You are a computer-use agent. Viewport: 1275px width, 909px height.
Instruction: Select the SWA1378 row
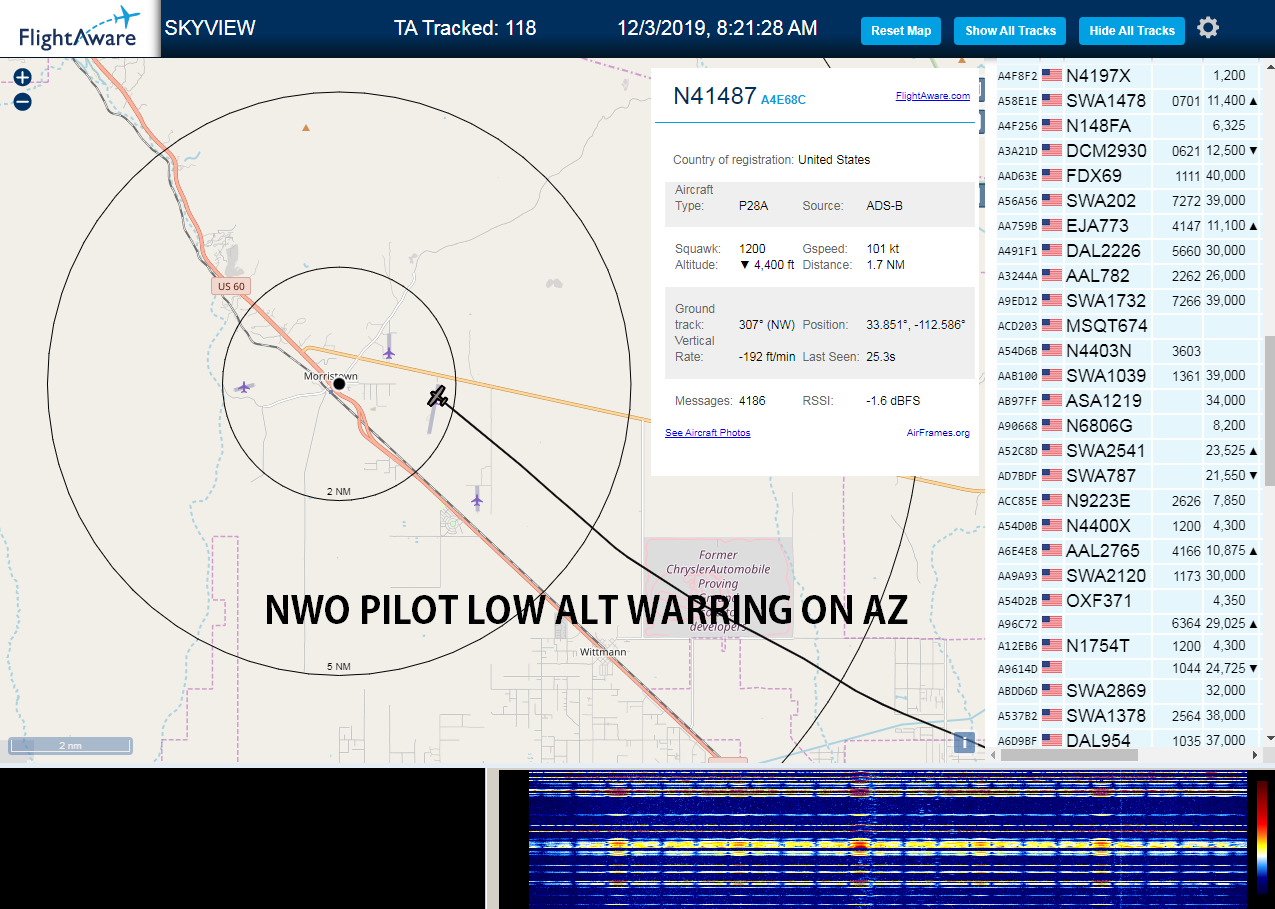click(1127, 715)
